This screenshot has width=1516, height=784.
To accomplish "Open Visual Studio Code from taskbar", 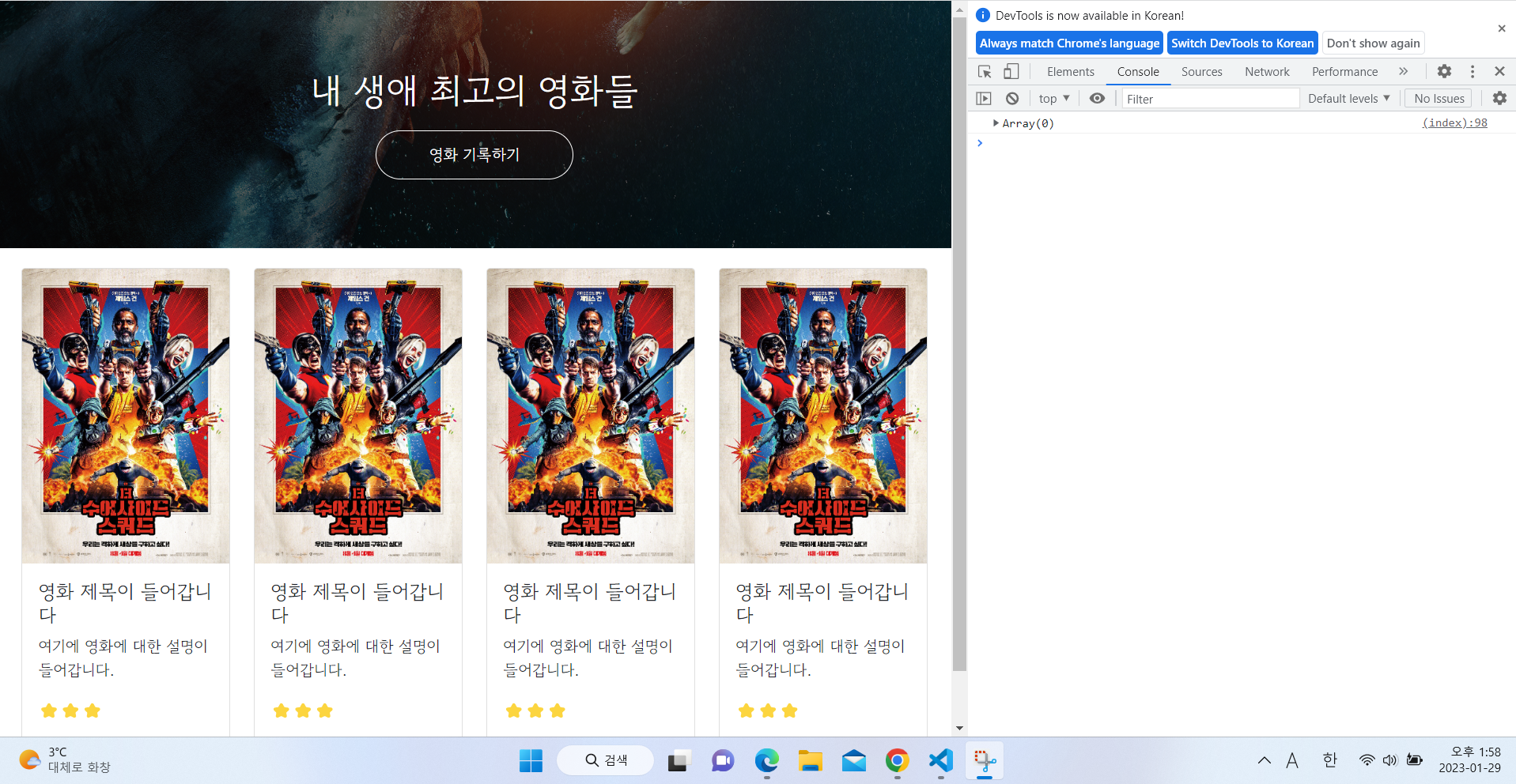I will pos(940,761).
